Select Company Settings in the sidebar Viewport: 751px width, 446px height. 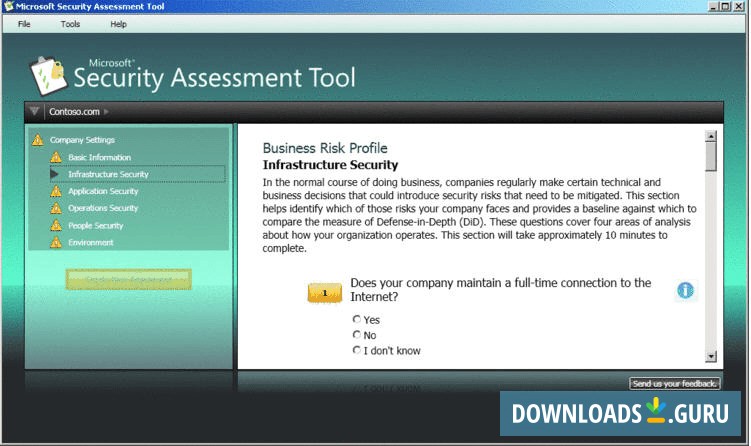(82, 140)
